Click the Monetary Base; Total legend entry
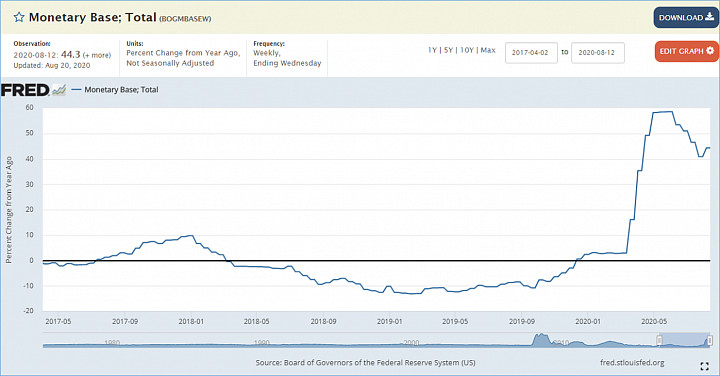 [x=115, y=90]
